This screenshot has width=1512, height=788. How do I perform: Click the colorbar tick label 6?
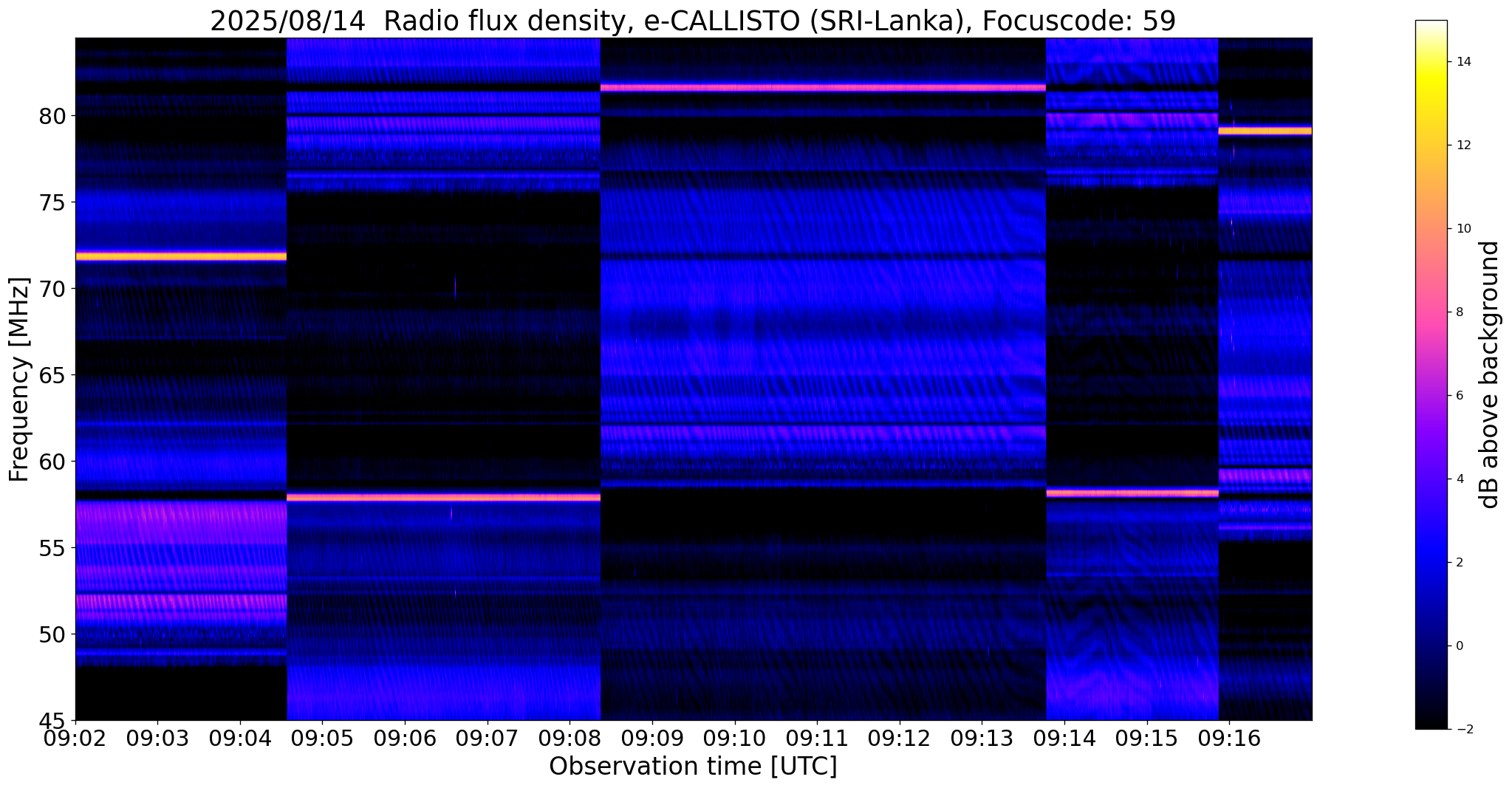[x=1458, y=396]
